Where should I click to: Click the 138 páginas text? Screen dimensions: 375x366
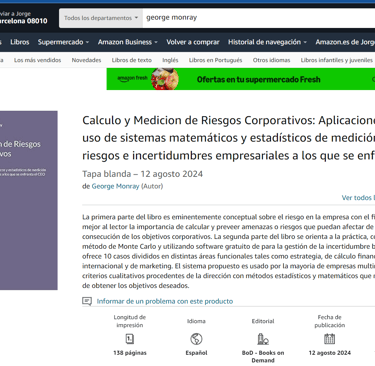click(x=130, y=353)
